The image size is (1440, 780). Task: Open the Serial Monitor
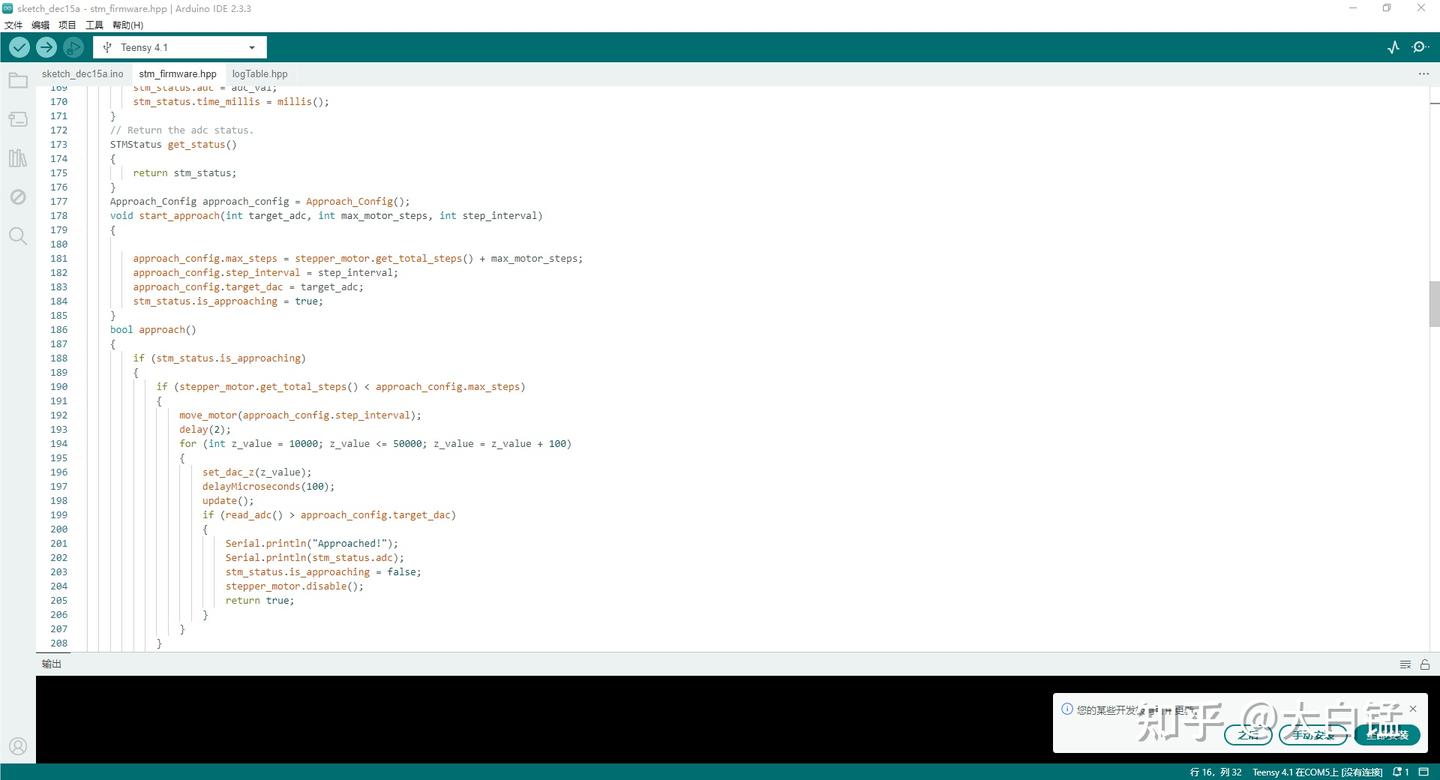pos(1420,47)
